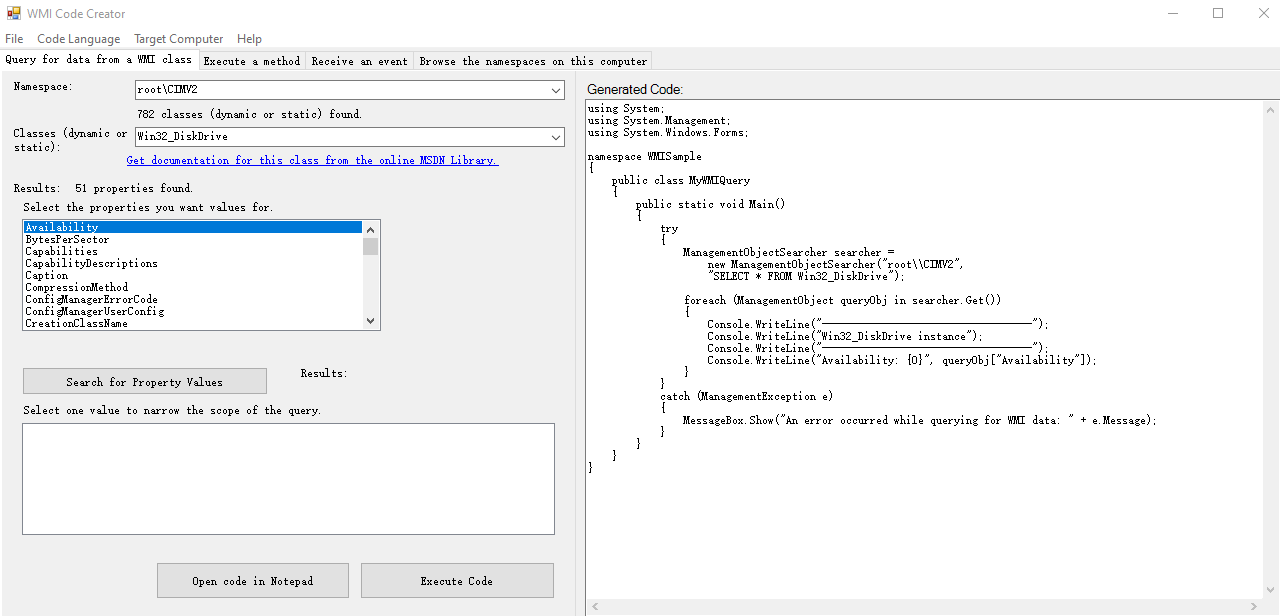Click the Execute Code button
This screenshot has height=616, width=1280.
(457, 580)
